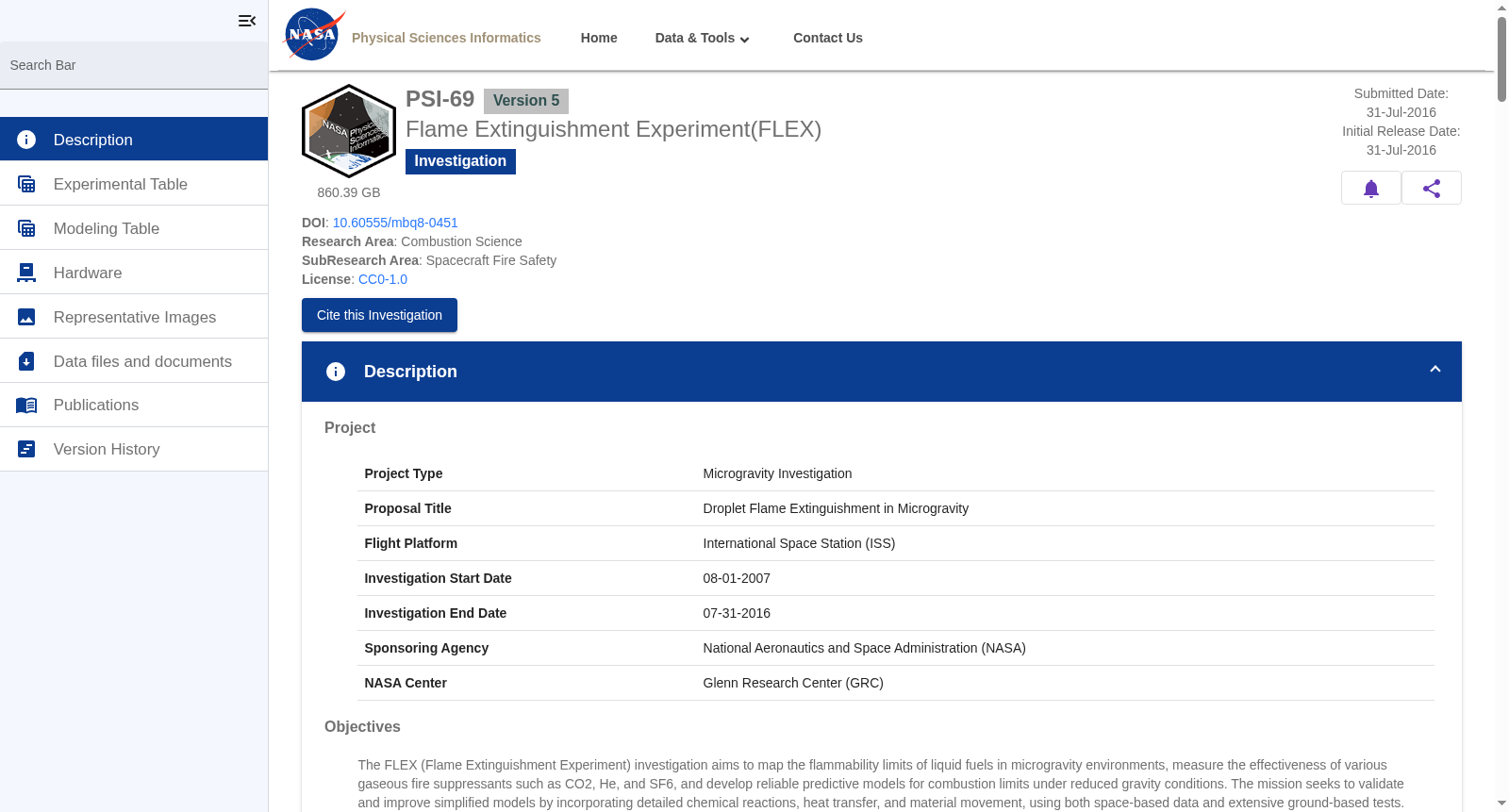Click the Representative Images icon
Viewport: 1509px width, 812px height.
26,317
